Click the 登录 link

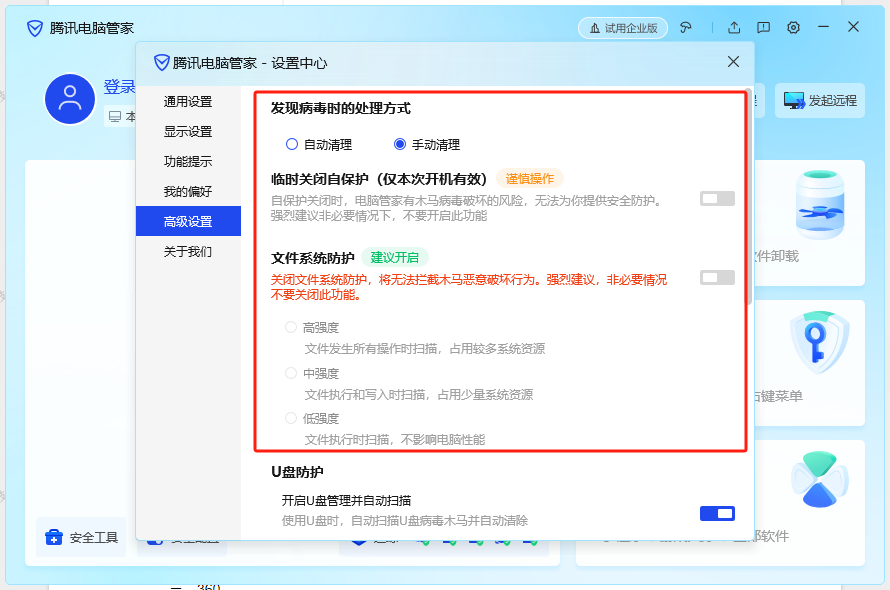(119, 87)
